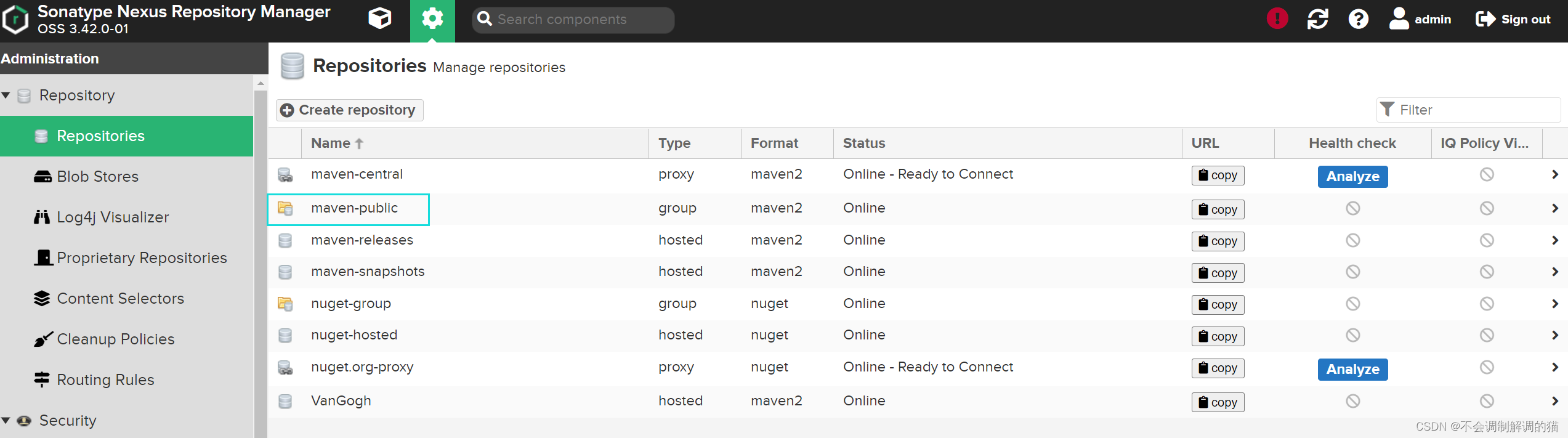Open nuget-group row chevron
This screenshot has width=1568, height=438.
point(1554,304)
